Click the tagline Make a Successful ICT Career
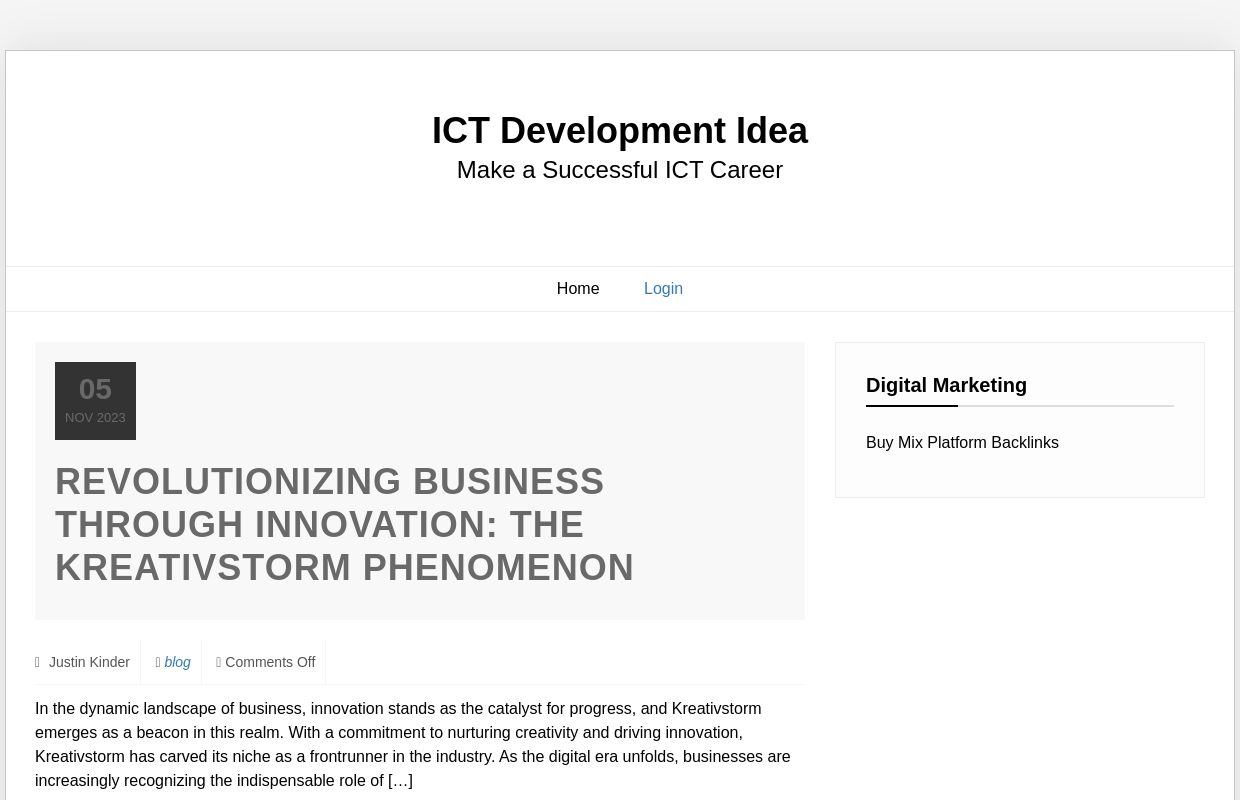The image size is (1240, 800). (x=619, y=170)
